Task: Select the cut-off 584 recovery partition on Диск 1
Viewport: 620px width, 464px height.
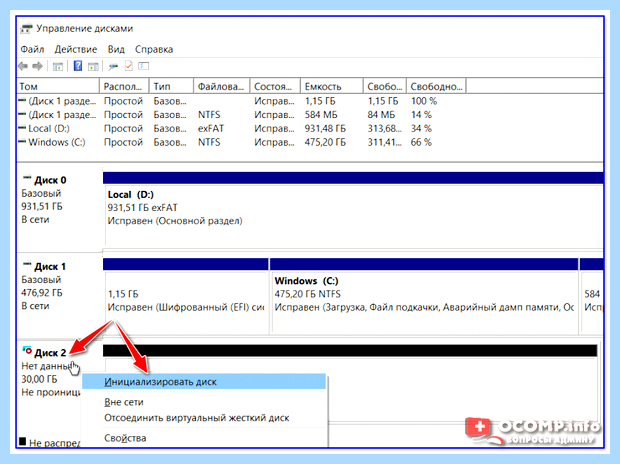Action: pyautogui.click(x=592, y=295)
